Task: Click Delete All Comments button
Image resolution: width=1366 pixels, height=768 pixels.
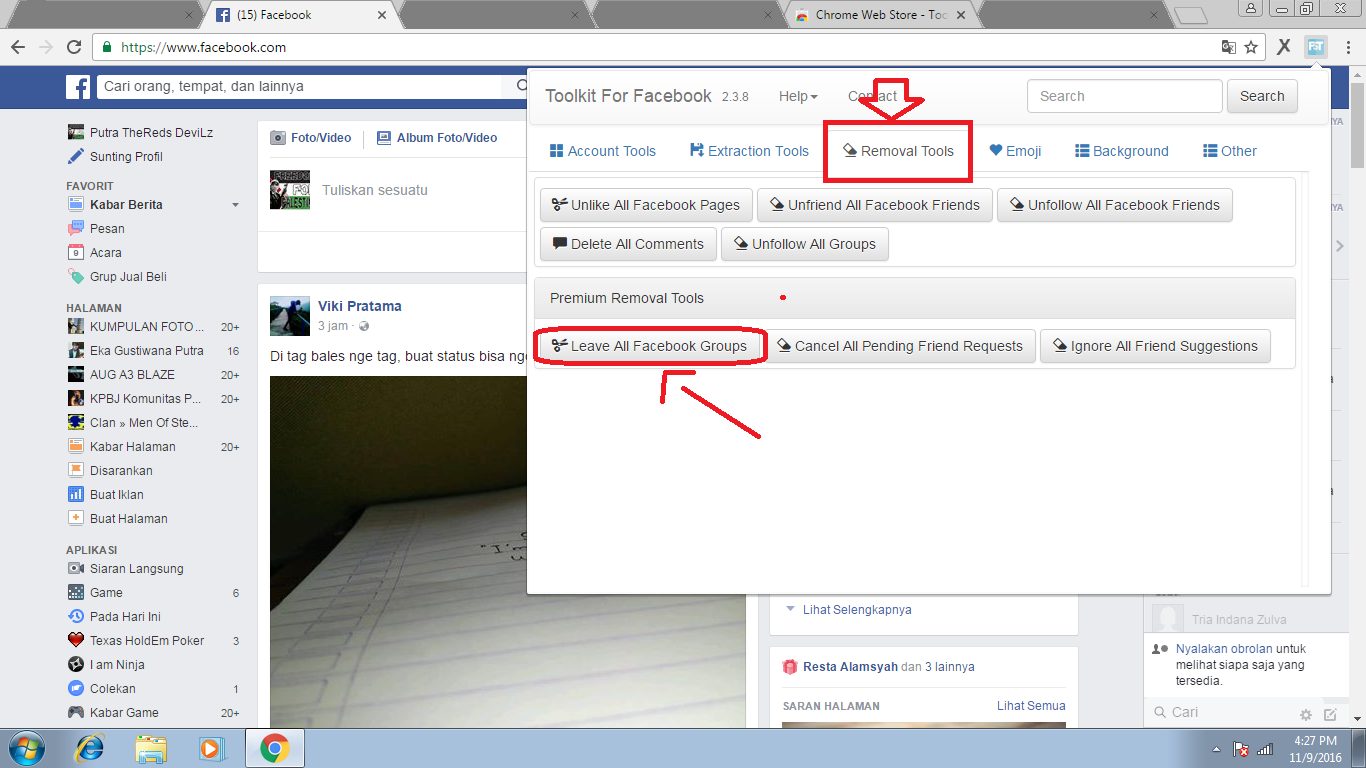Action: [628, 244]
